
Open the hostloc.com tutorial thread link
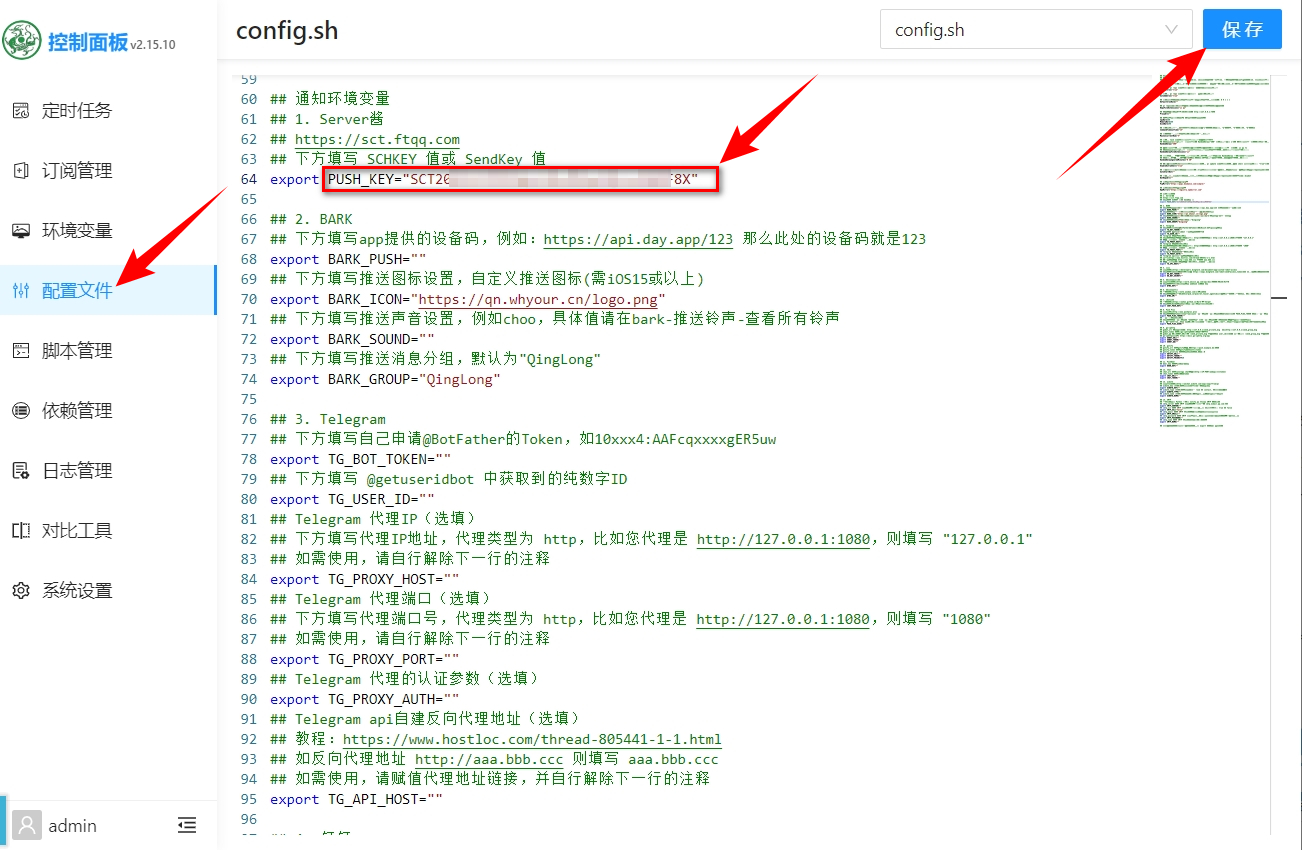532,740
